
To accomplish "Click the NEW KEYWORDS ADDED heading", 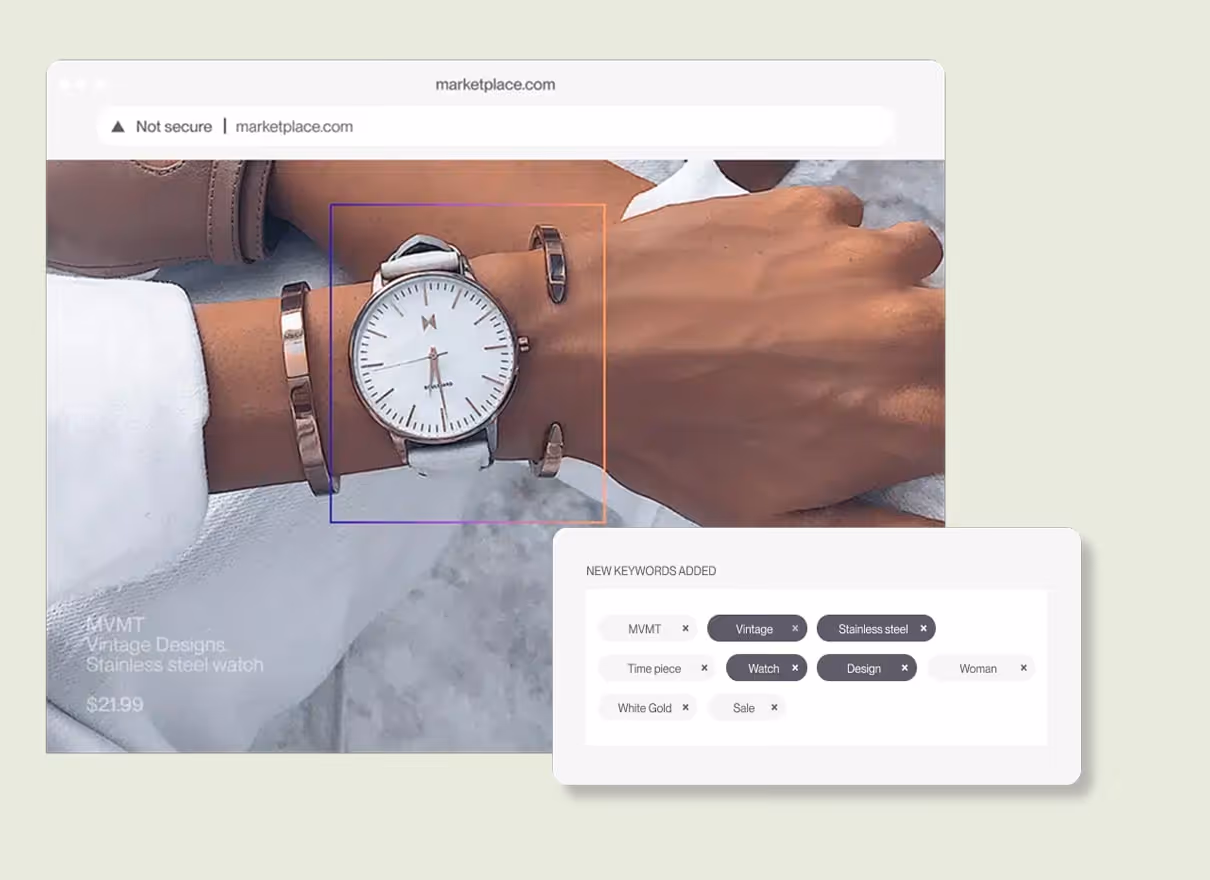I will pyautogui.click(x=651, y=571).
